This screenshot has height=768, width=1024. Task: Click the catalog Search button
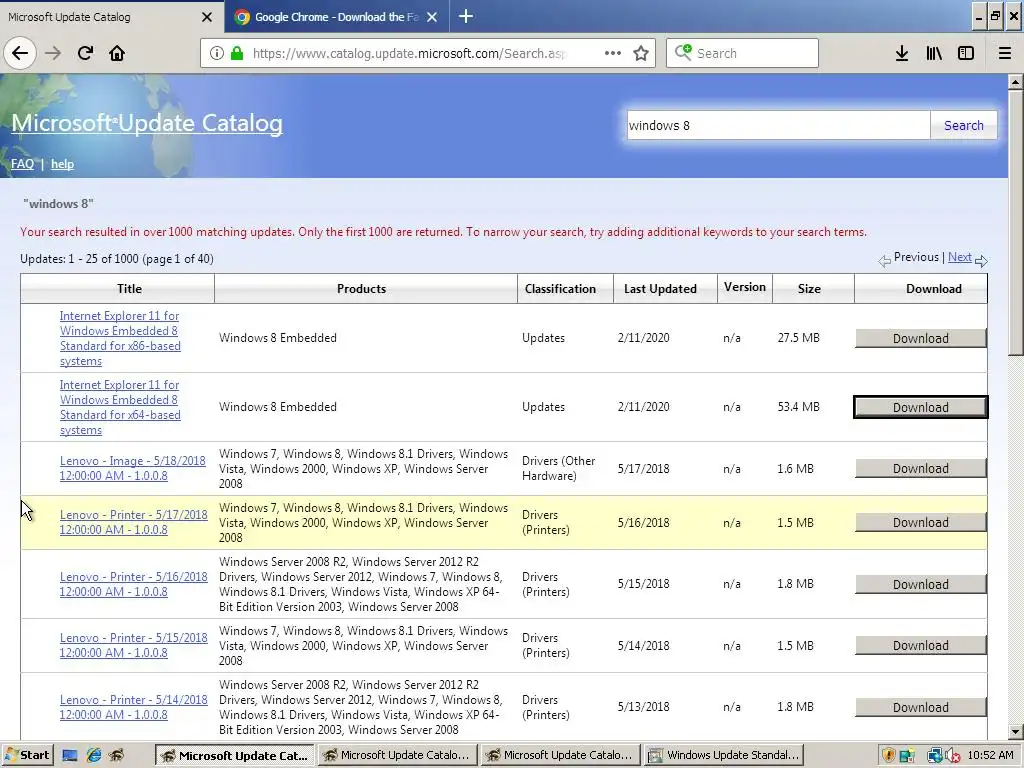[963, 125]
